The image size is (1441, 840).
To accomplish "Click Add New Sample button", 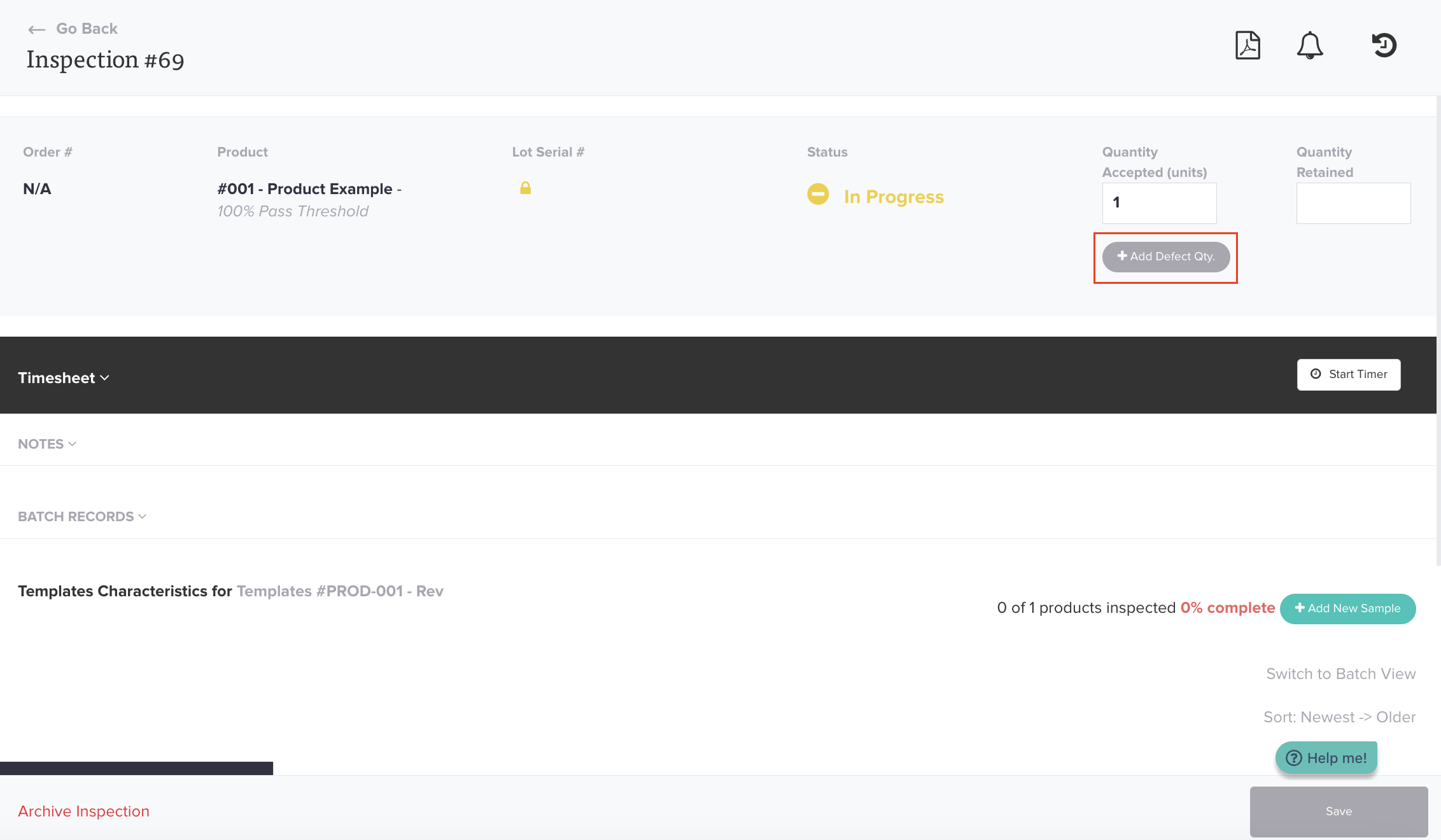I will 1347,608.
